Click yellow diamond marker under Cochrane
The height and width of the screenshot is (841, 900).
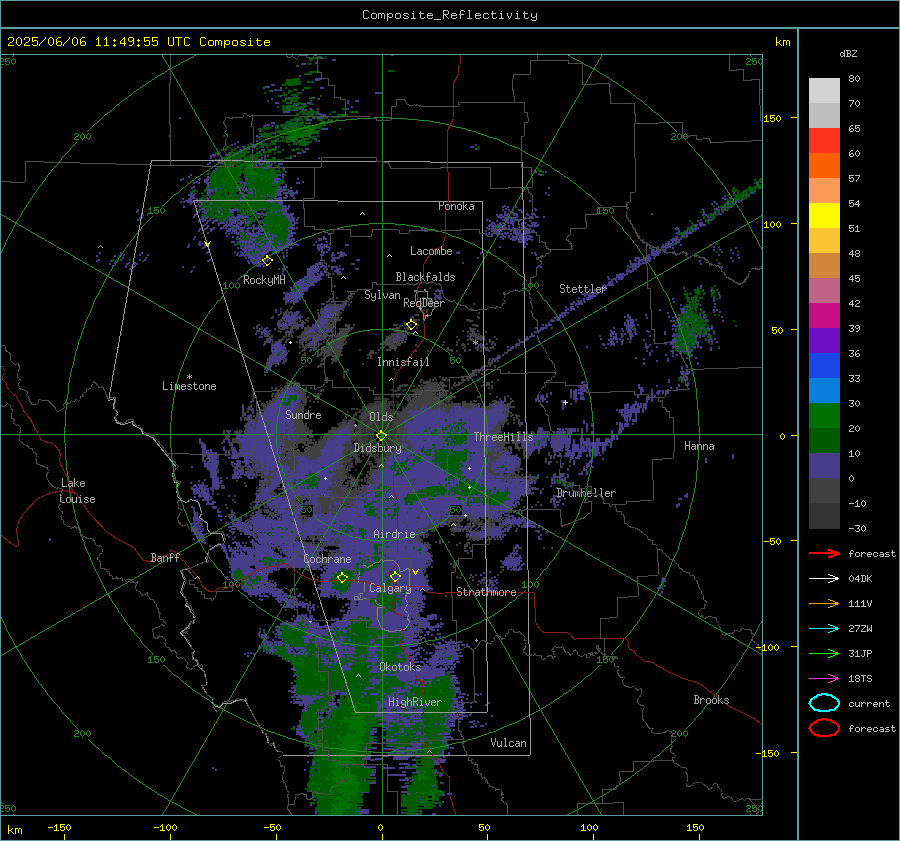[x=342, y=578]
